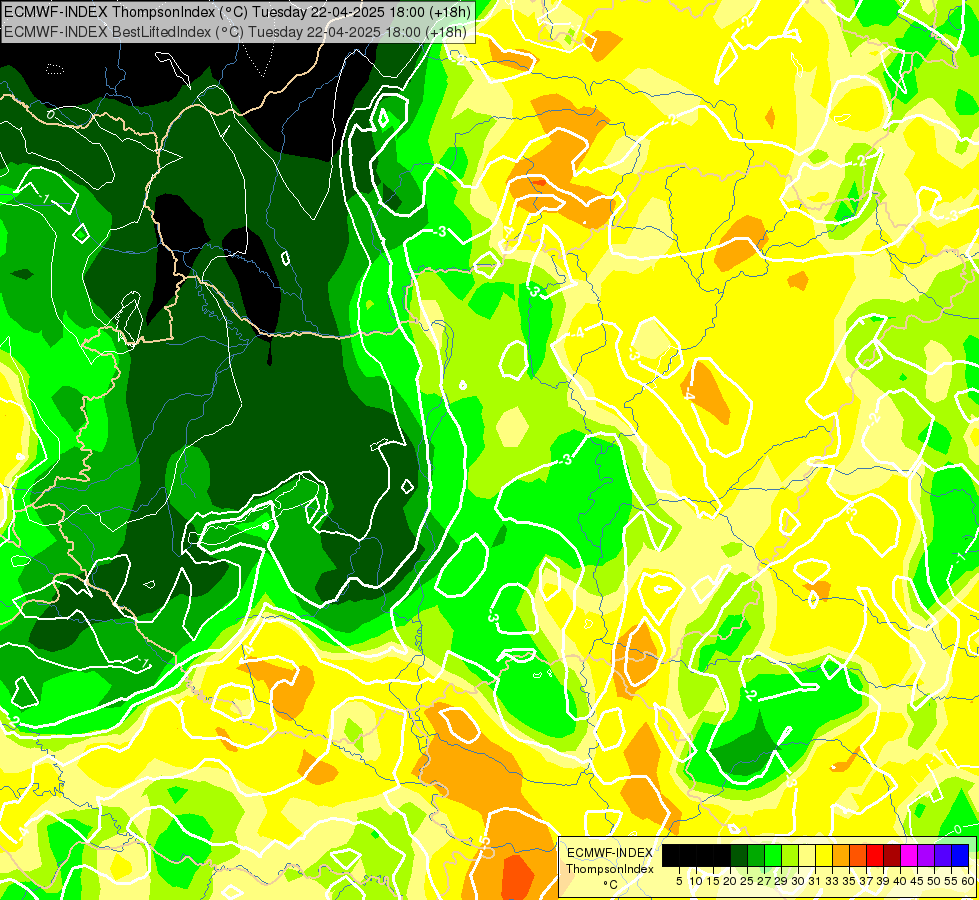The width and height of the screenshot is (979, 900).
Task: Select the medium green 25–27 legend swatch
Action: pyautogui.click(x=756, y=855)
